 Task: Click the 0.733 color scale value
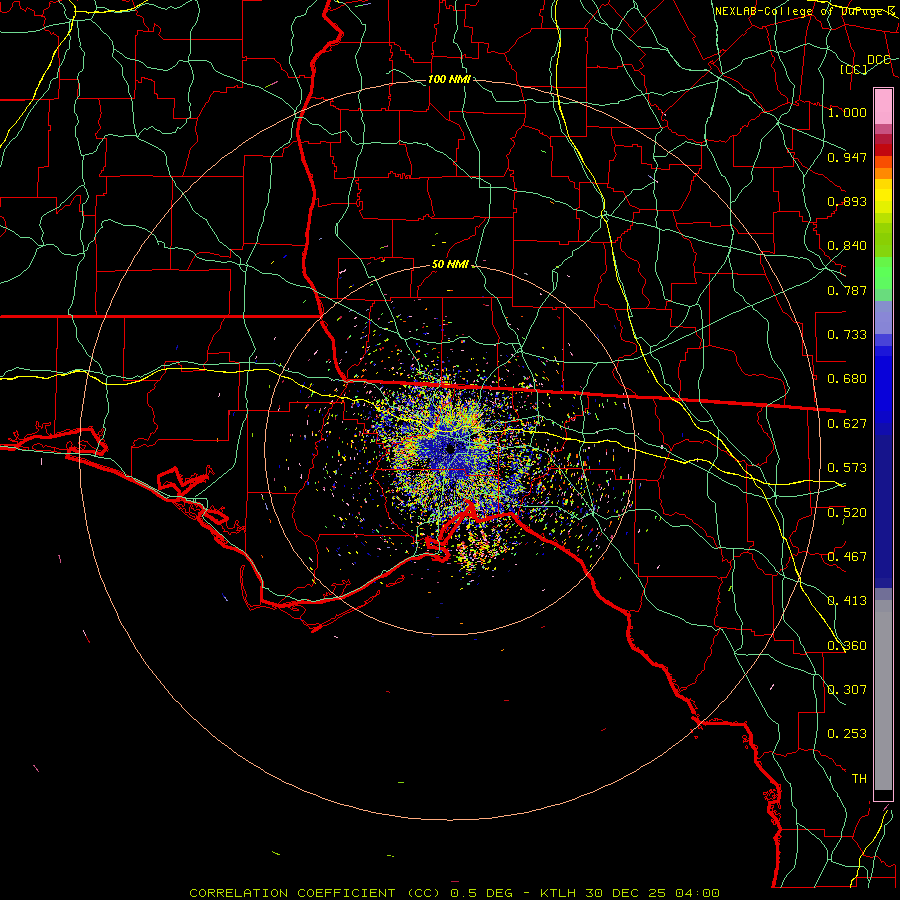(847, 335)
